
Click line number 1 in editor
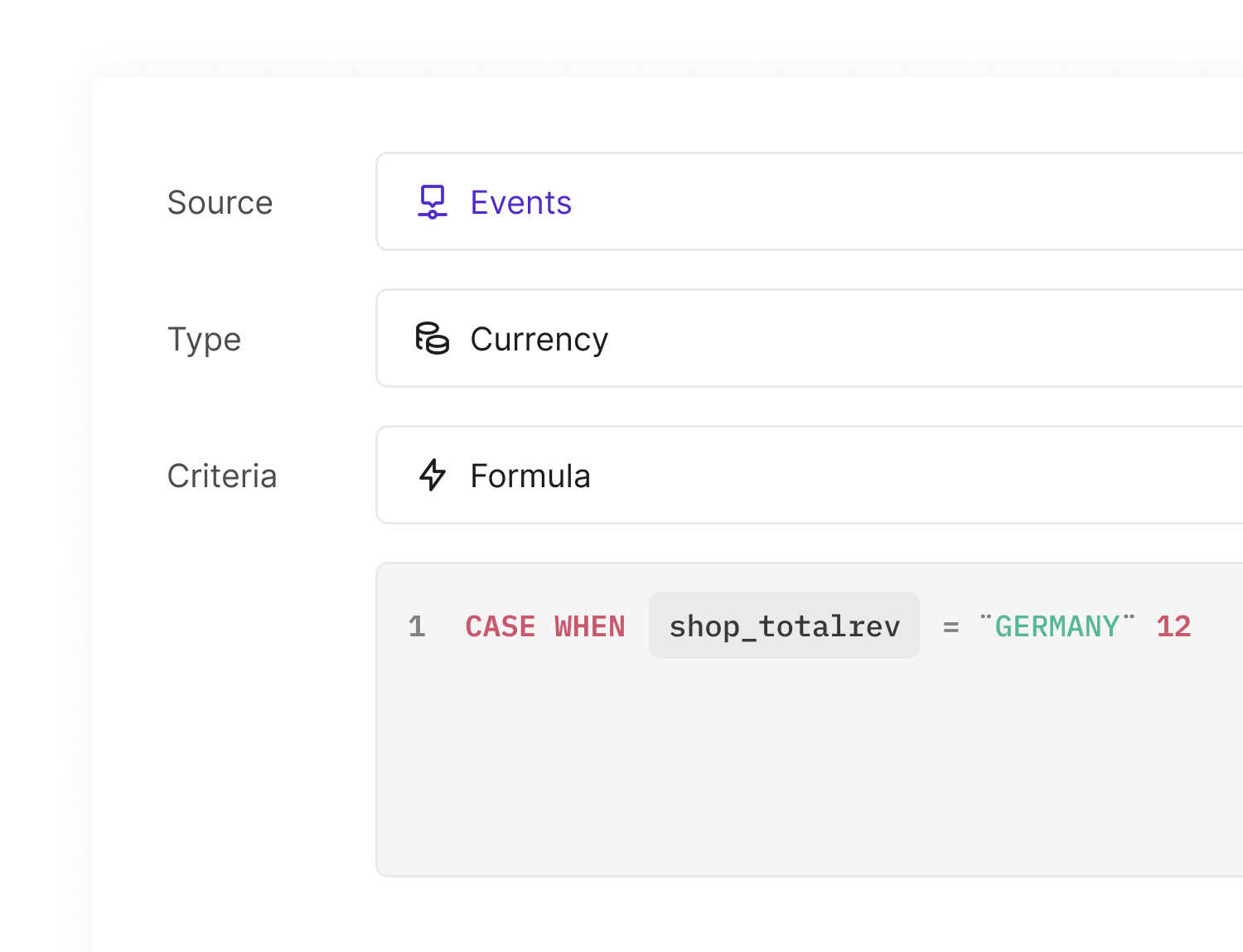pos(417,626)
